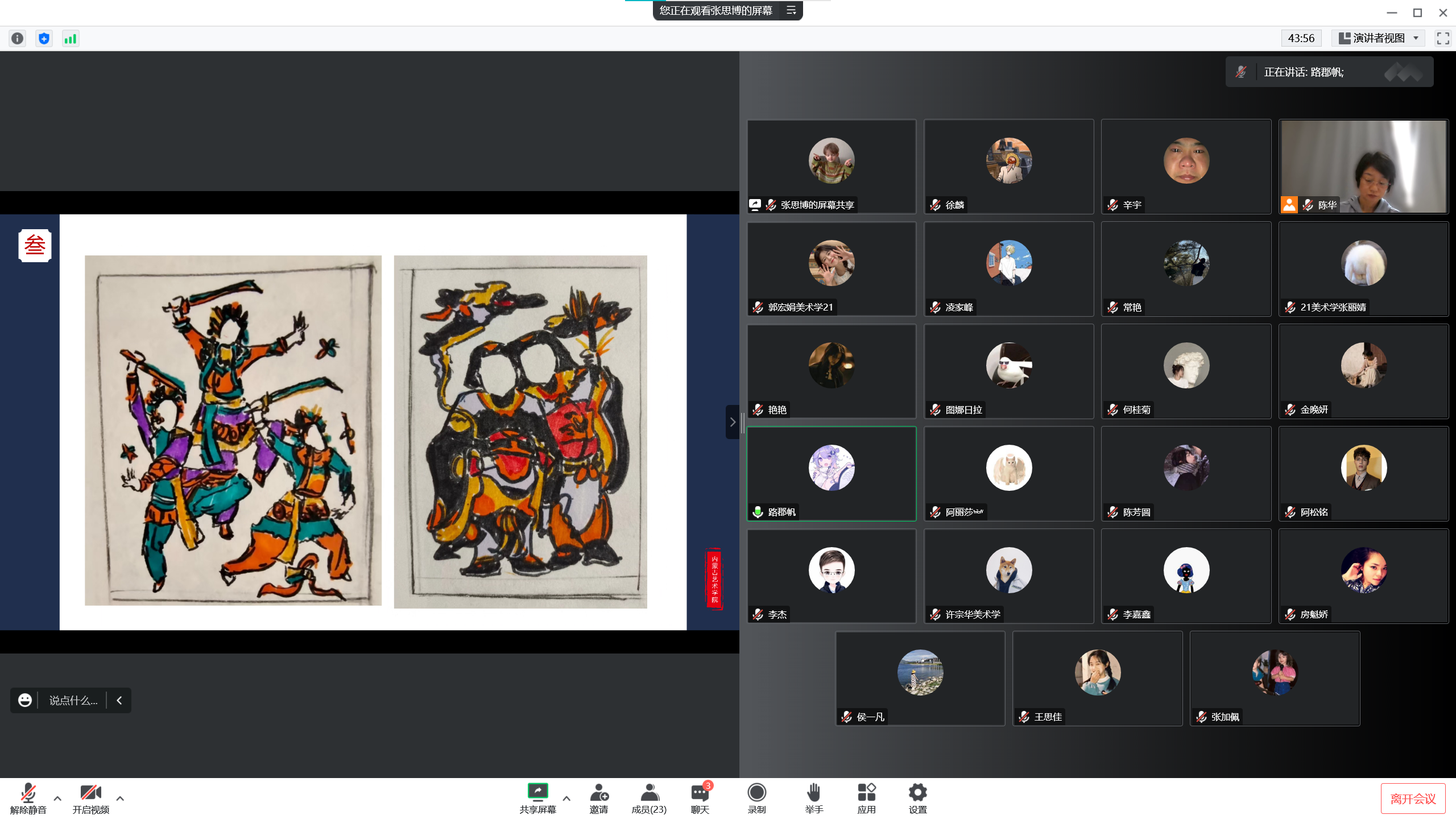Start 录制 recording
The width and height of the screenshot is (1456, 819).
click(756, 798)
